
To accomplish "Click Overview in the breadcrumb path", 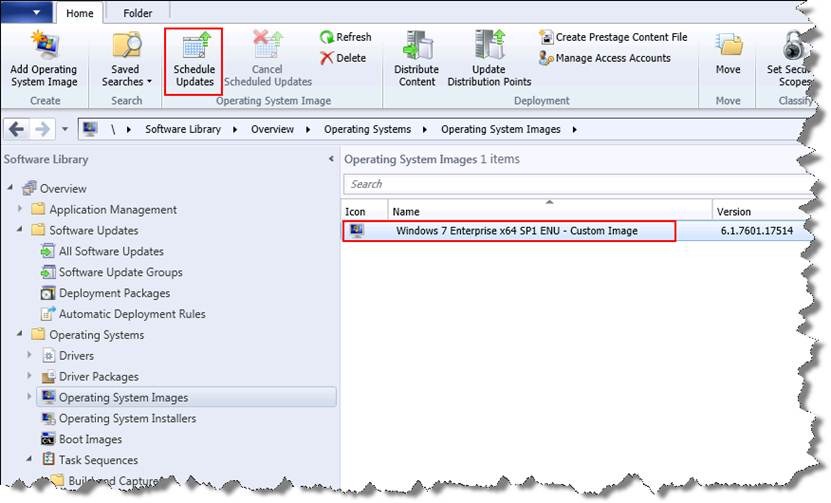I will [x=272, y=129].
